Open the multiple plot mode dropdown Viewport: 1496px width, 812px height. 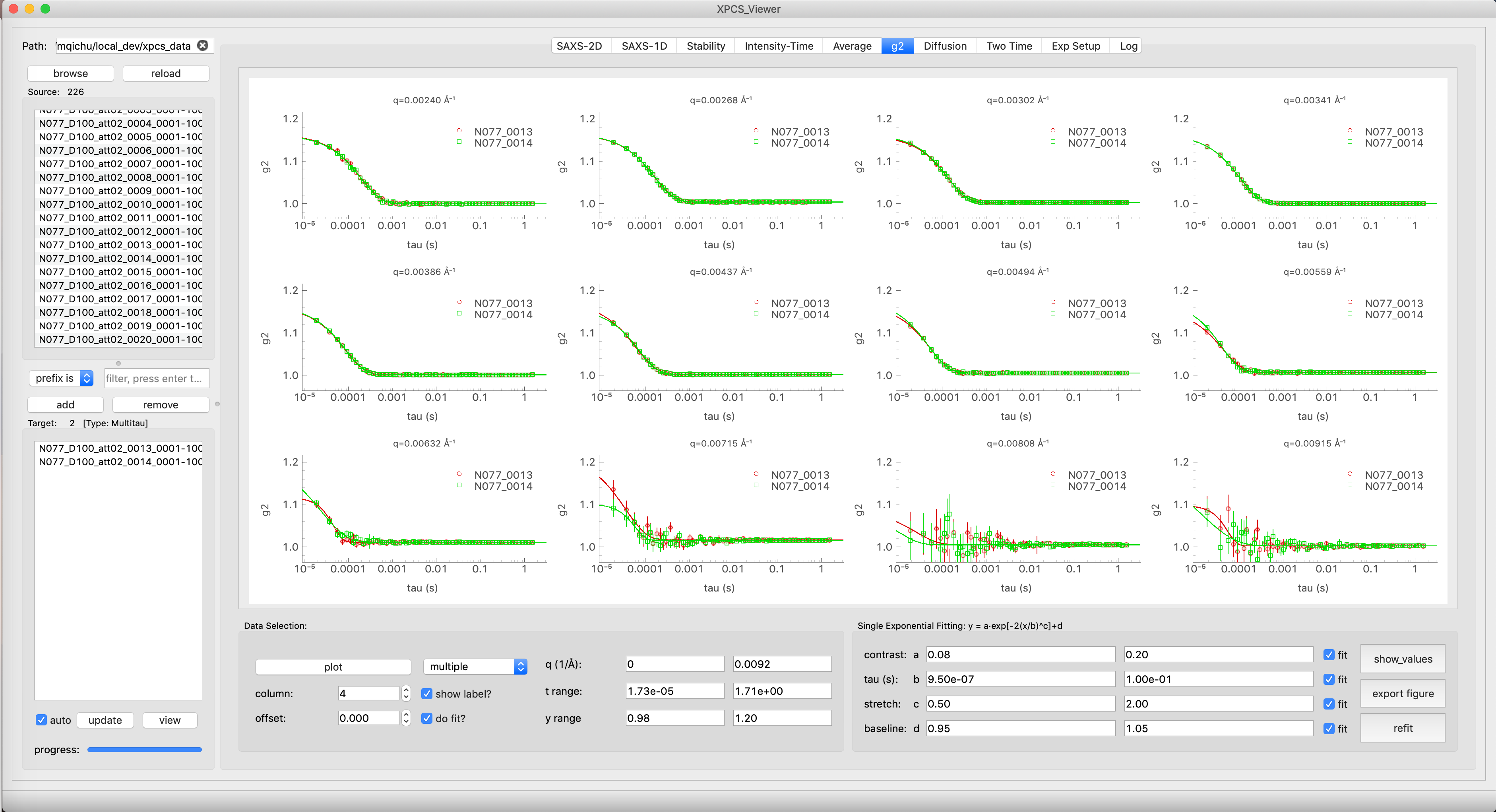(x=475, y=666)
